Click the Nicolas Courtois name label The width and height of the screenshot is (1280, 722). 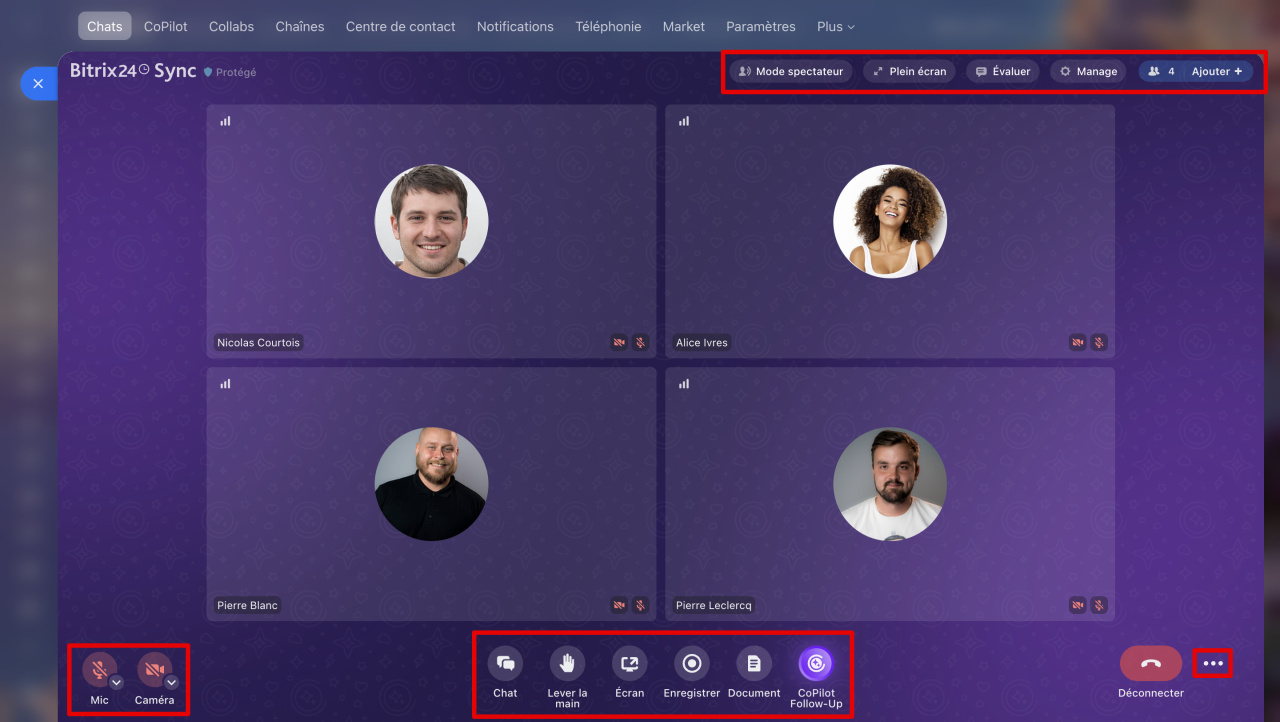[x=258, y=342]
